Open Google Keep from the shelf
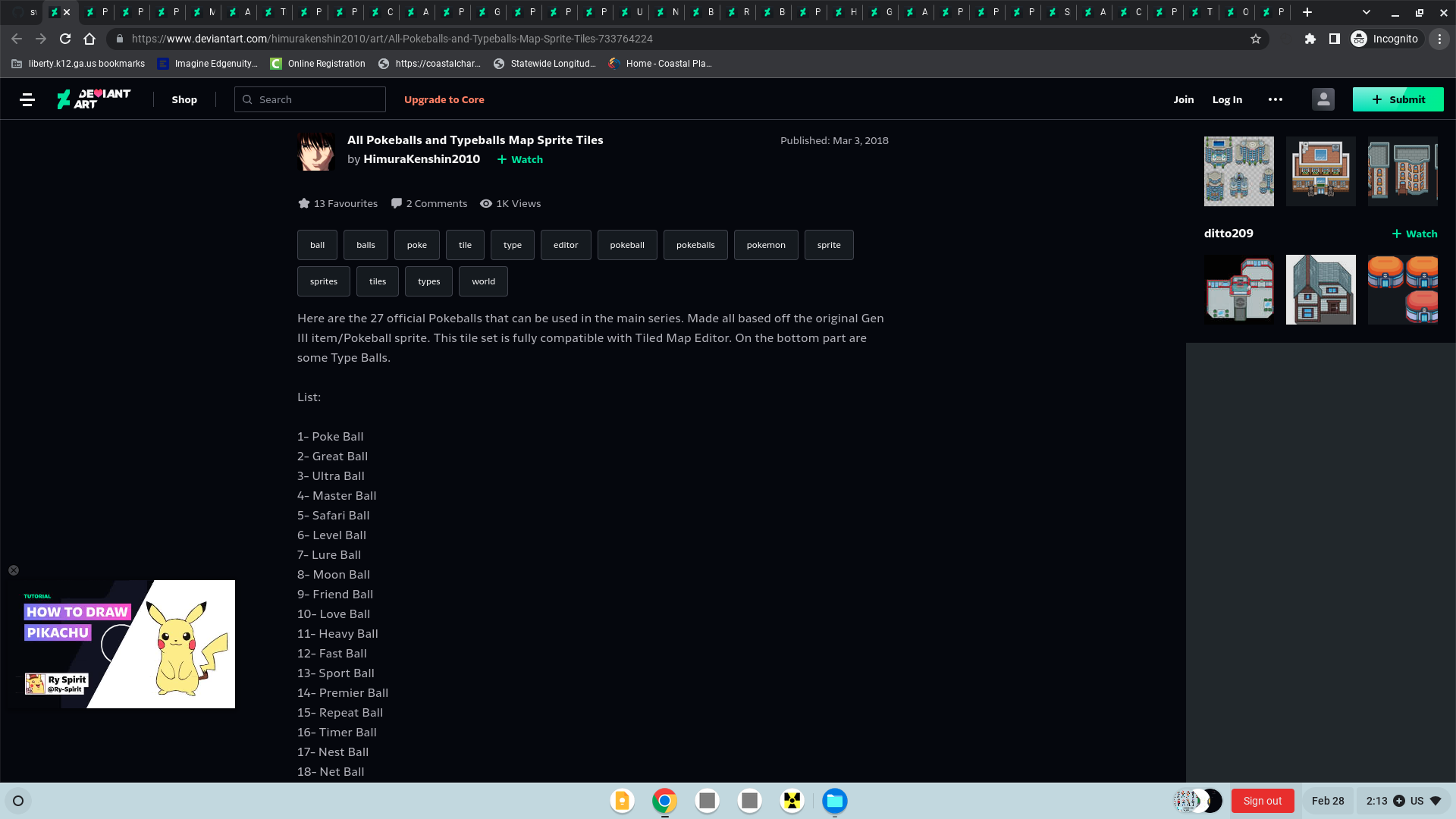 622,801
